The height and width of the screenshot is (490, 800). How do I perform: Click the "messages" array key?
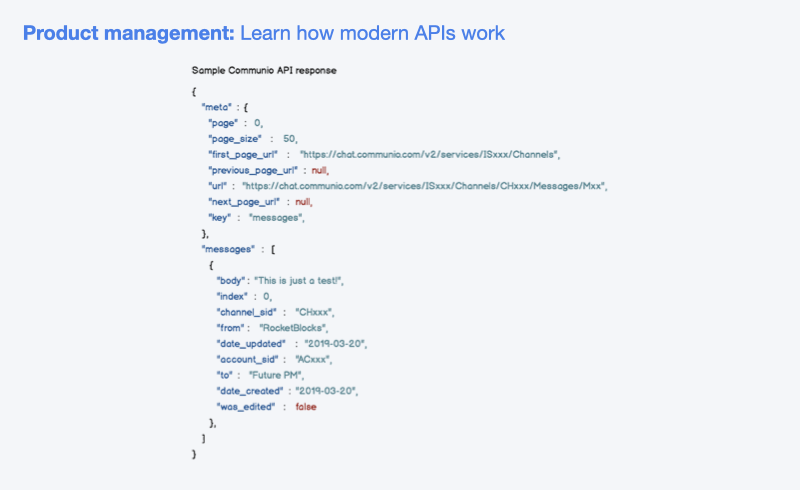pos(228,250)
